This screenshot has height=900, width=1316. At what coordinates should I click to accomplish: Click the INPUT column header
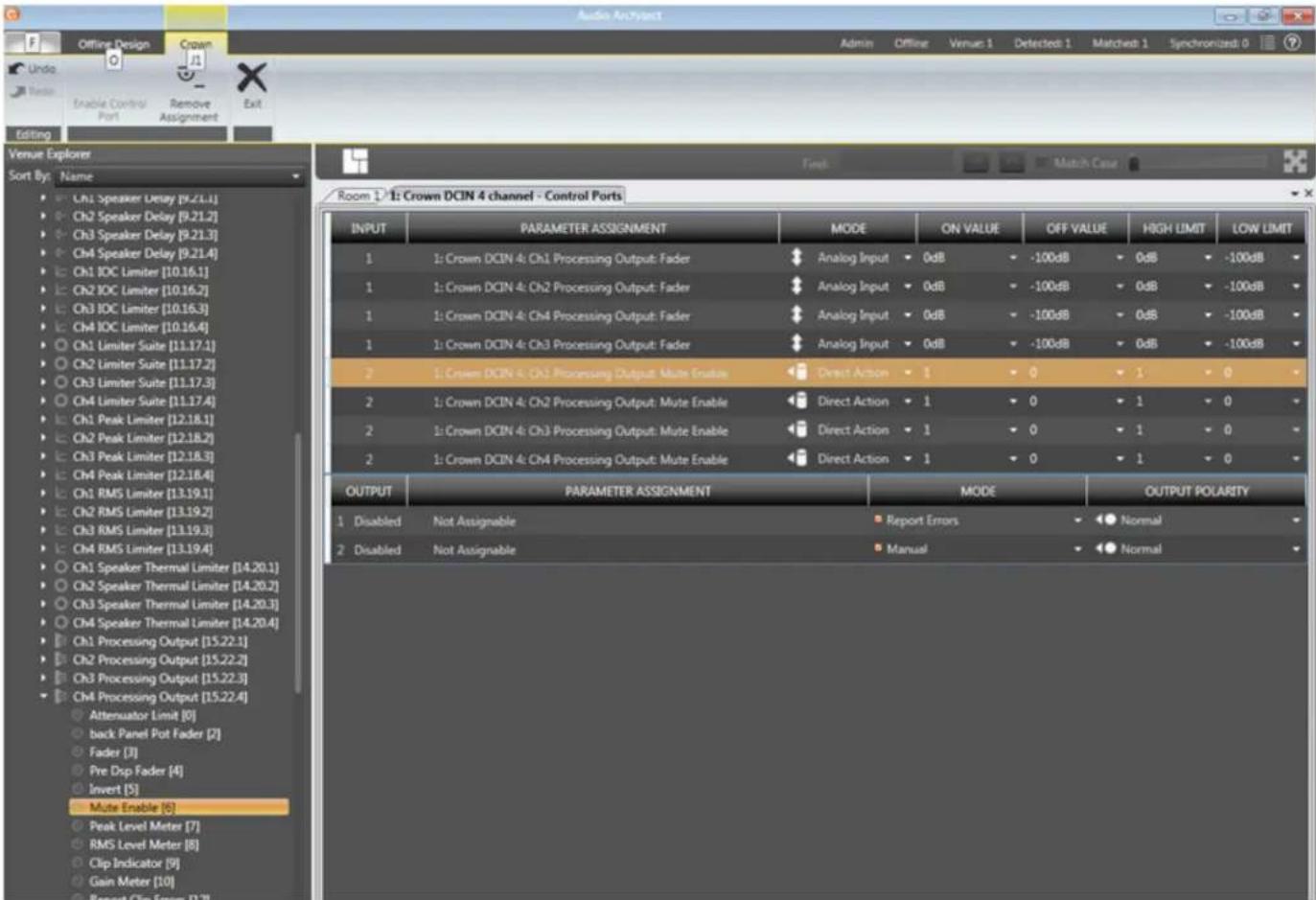369,228
